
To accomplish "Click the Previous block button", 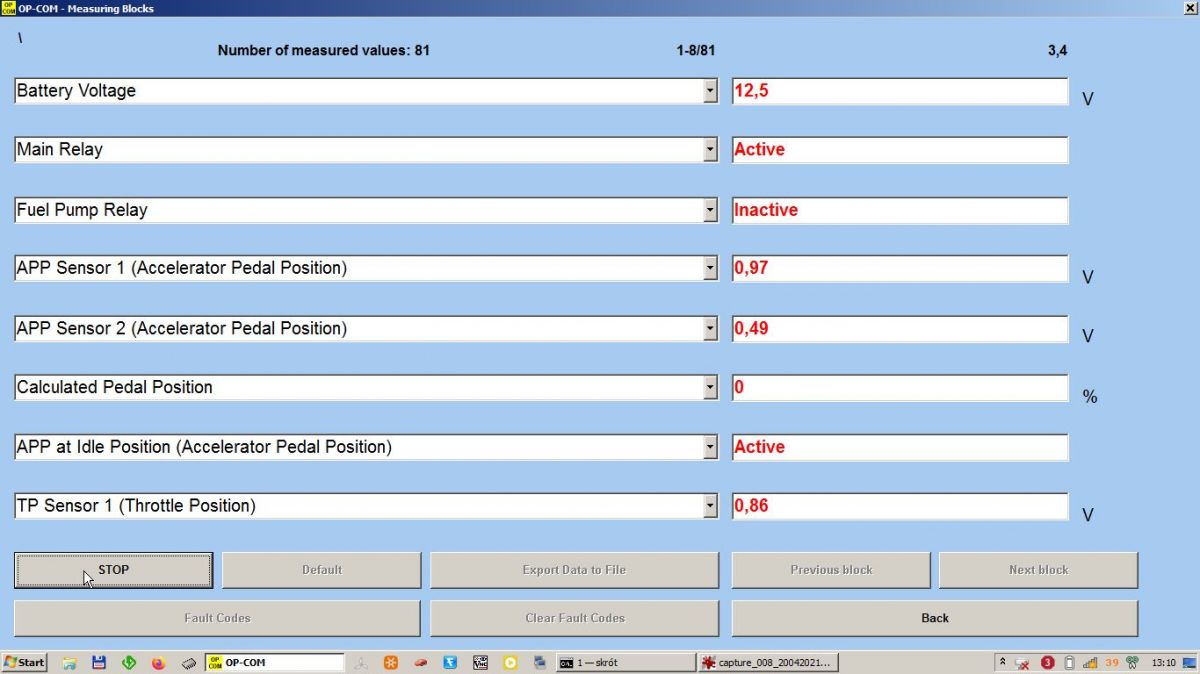I will pyautogui.click(x=831, y=570).
